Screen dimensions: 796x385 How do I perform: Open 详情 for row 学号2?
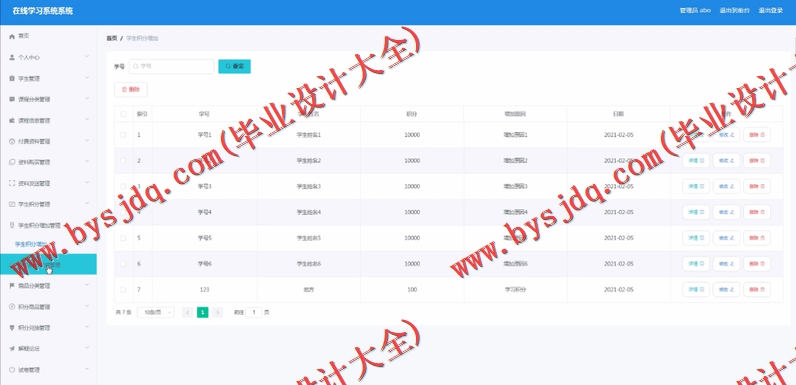696,161
